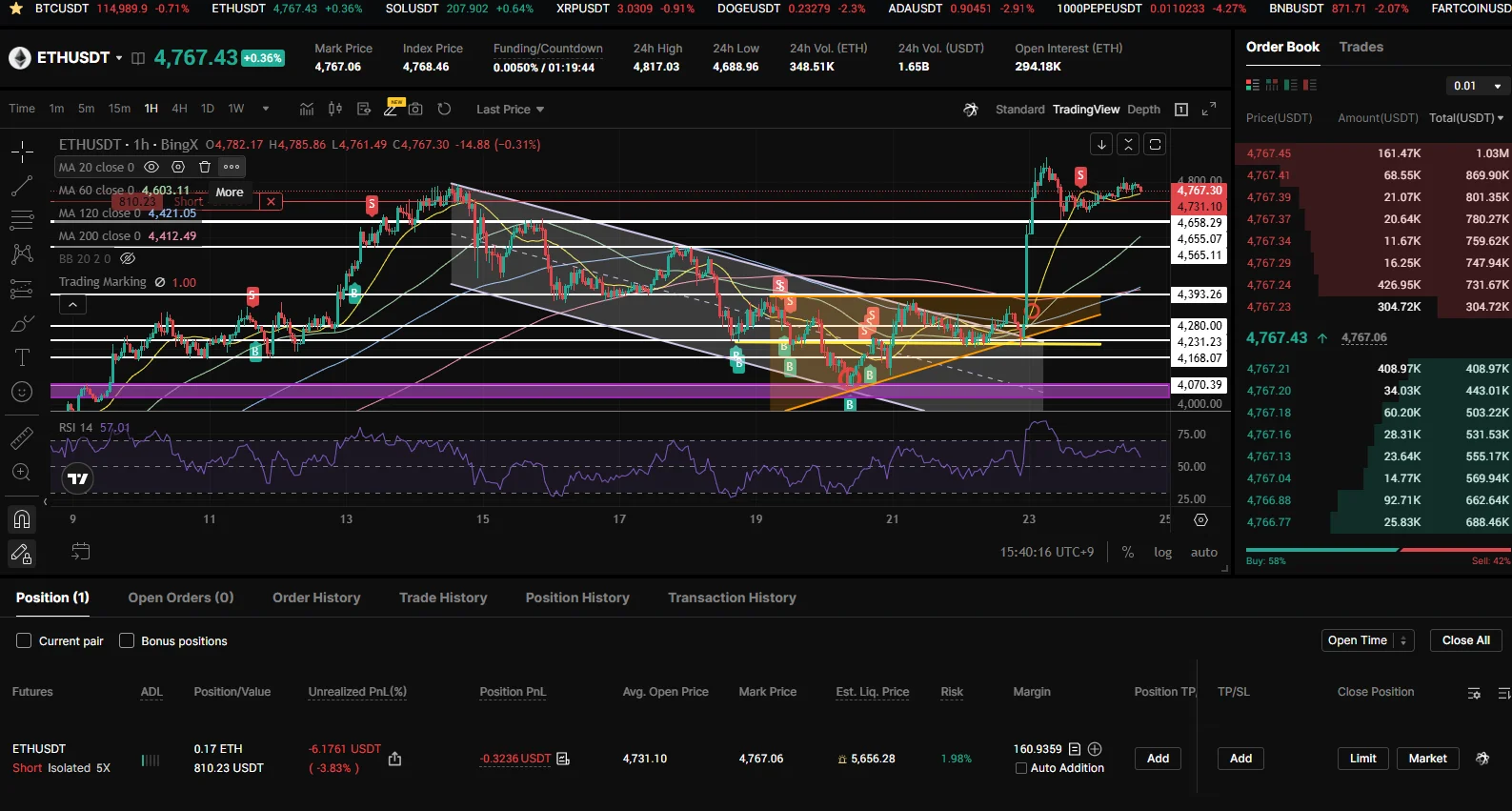Open the ruler measure tool
Viewport: 1512px width, 811px height.
tap(22, 438)
